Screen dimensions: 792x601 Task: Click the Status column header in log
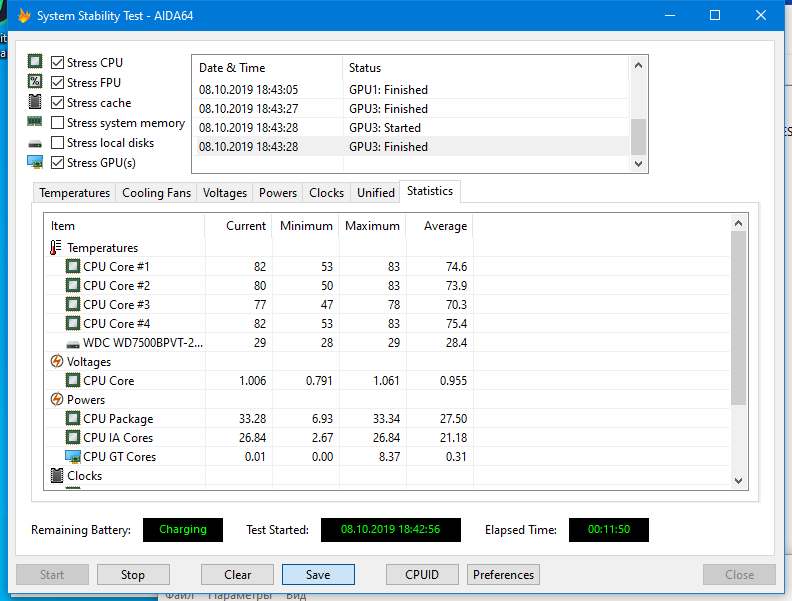pyautogui.click(x=486, y=68)
